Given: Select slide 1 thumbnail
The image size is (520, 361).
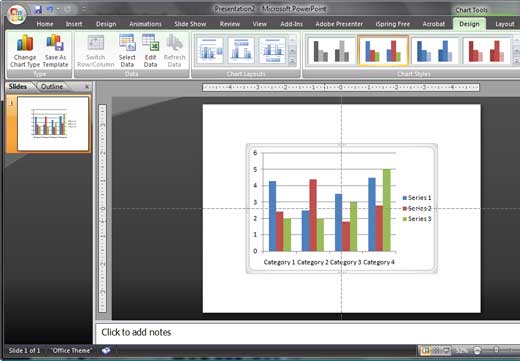Looking at the screenshot, I should click(x=53, y=124).
